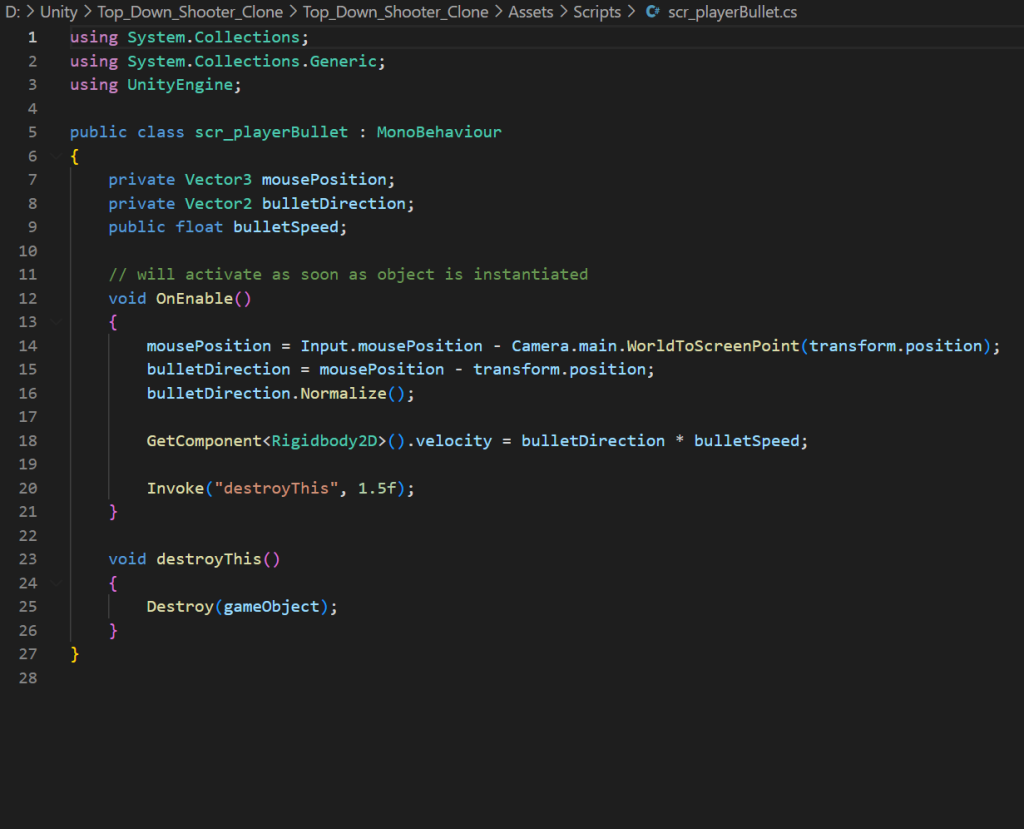Collapse the destroyThis body at line 24
Viewport: 1024px width, 829px height.
coord(55,583)
